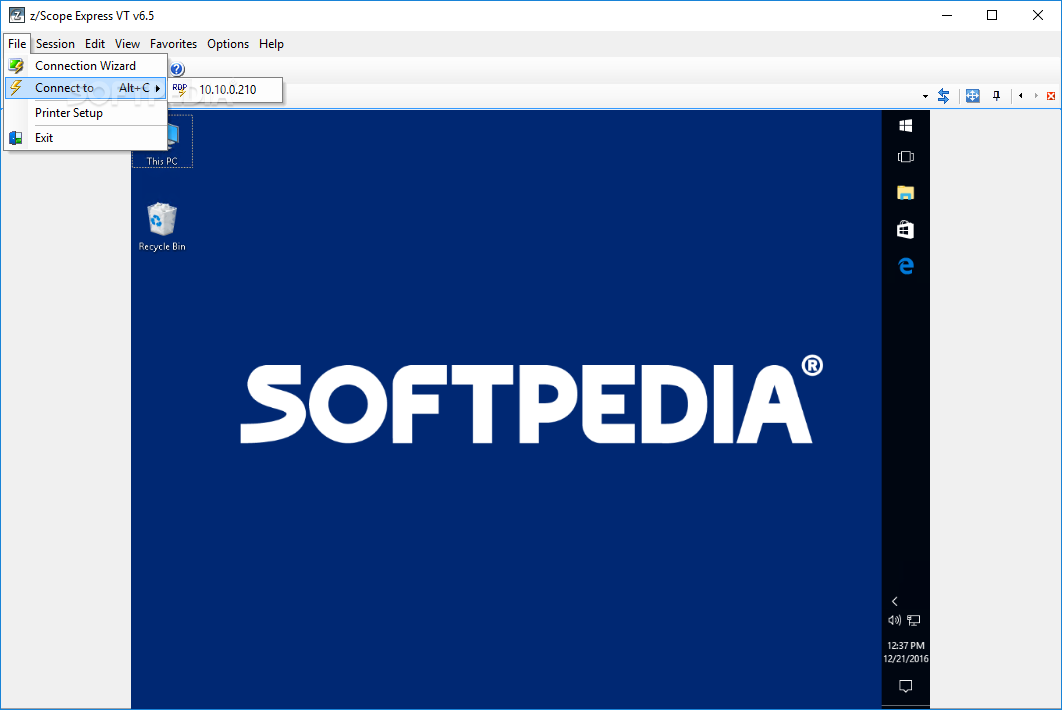1062x710 pixels.
Task: Open the Help menu
Action: [x=272, y=44]
